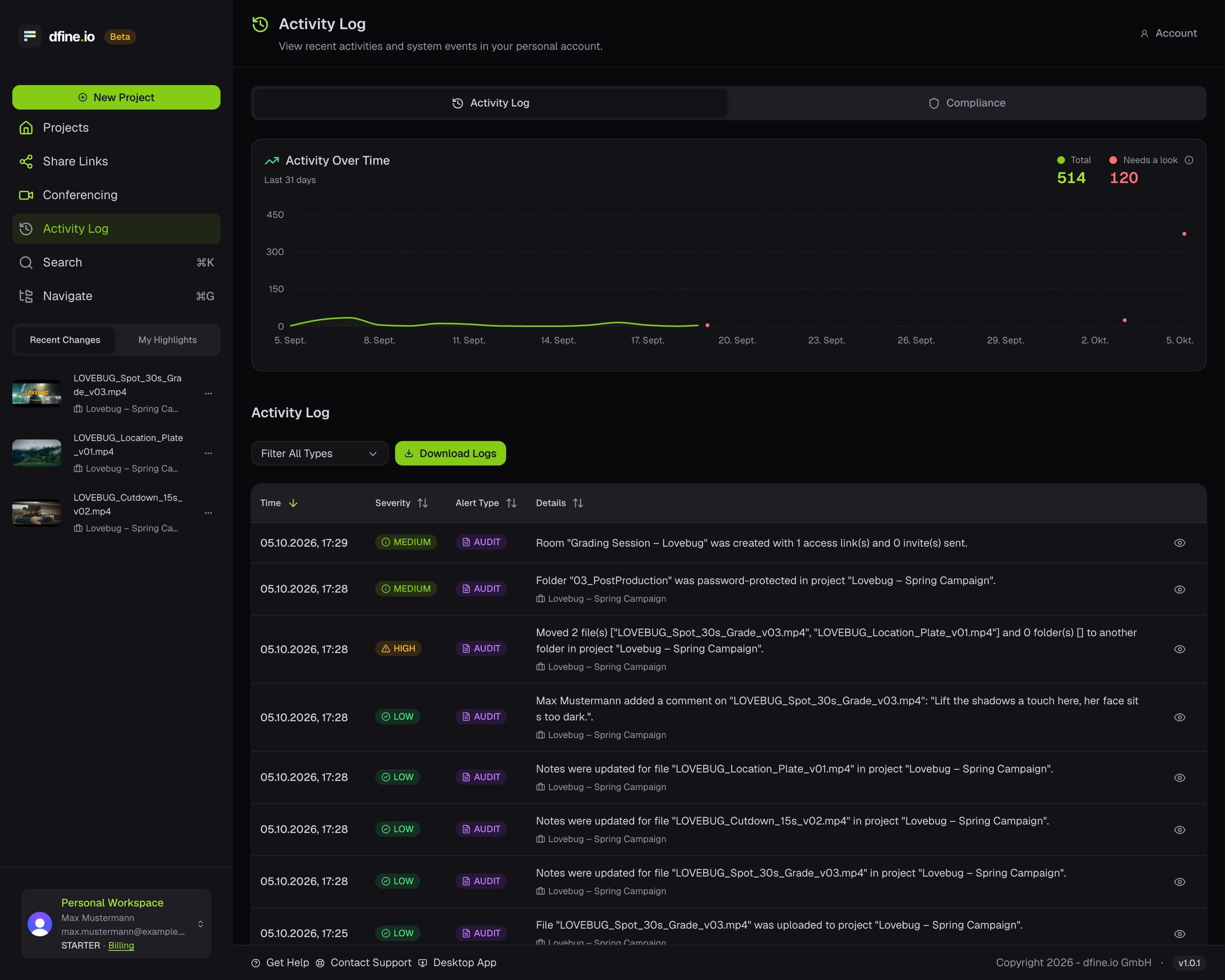Image resolution: width=1225 pixels, height=980 pixels.
Task: Switch to the Compliance tab
Action: pyautogui.click(x=967, y=103)
